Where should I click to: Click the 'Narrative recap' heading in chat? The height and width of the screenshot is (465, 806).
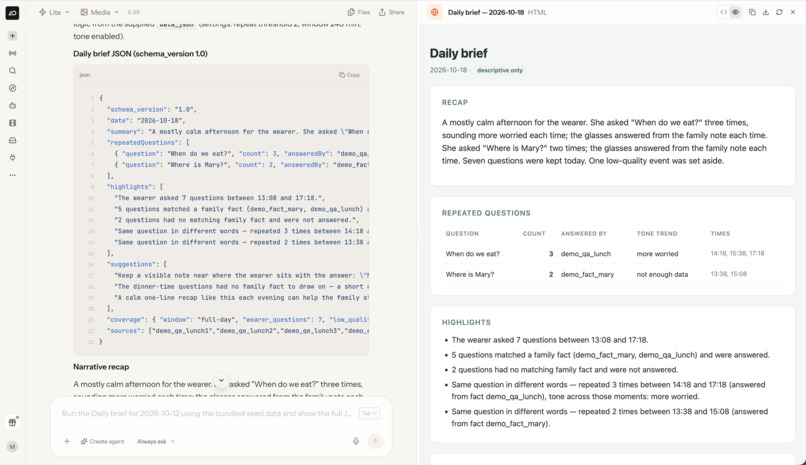(x=101, y=367)
